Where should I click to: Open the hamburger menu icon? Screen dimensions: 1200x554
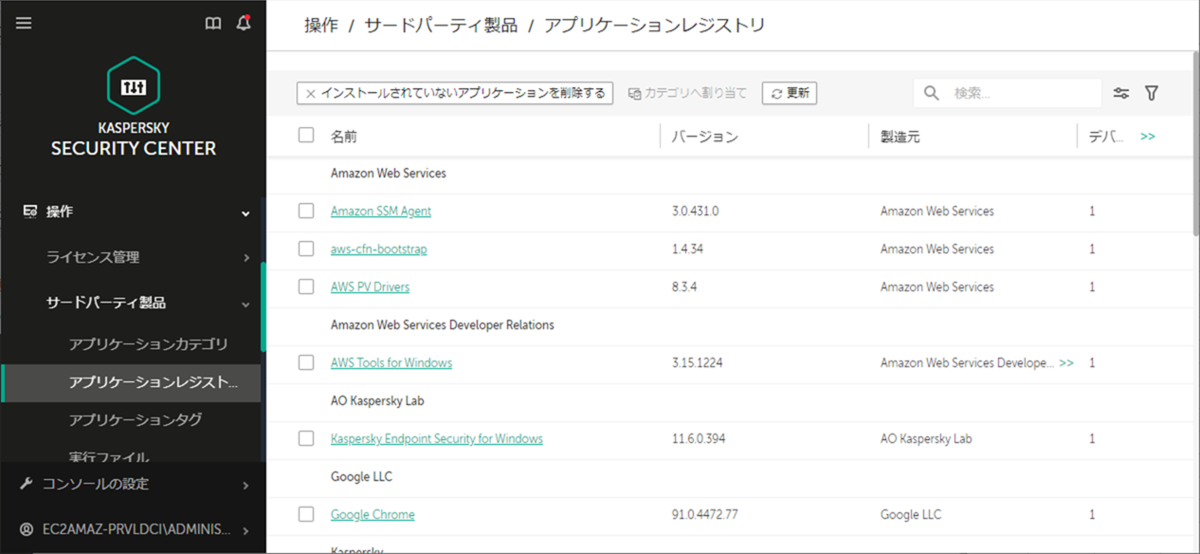[x=24, y=23]
